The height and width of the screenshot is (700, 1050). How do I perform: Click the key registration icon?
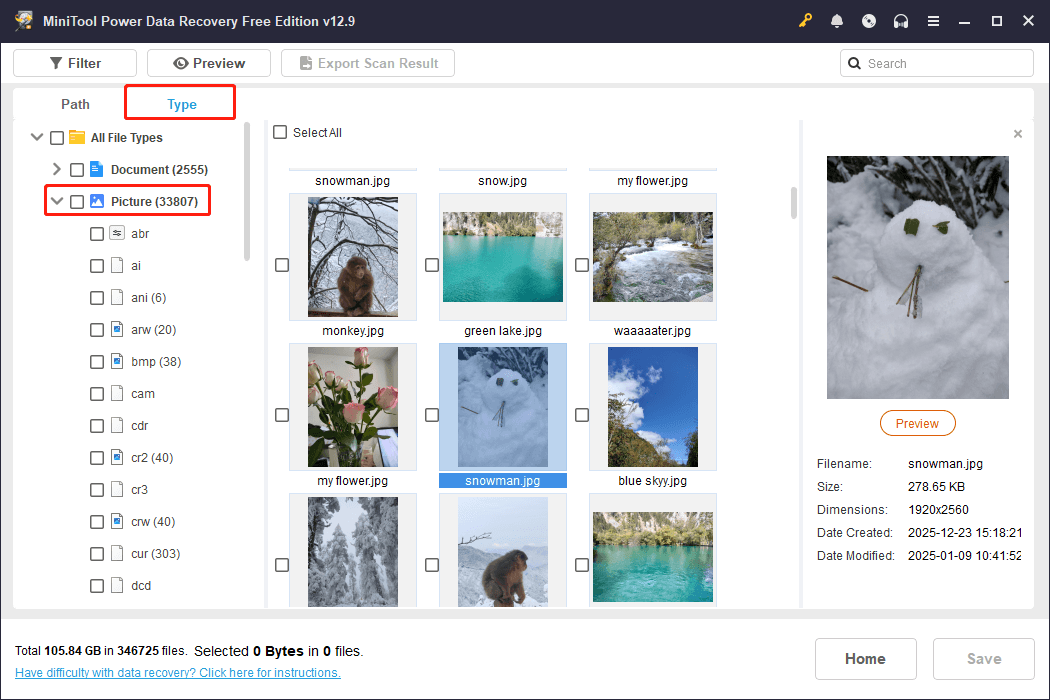805,21
